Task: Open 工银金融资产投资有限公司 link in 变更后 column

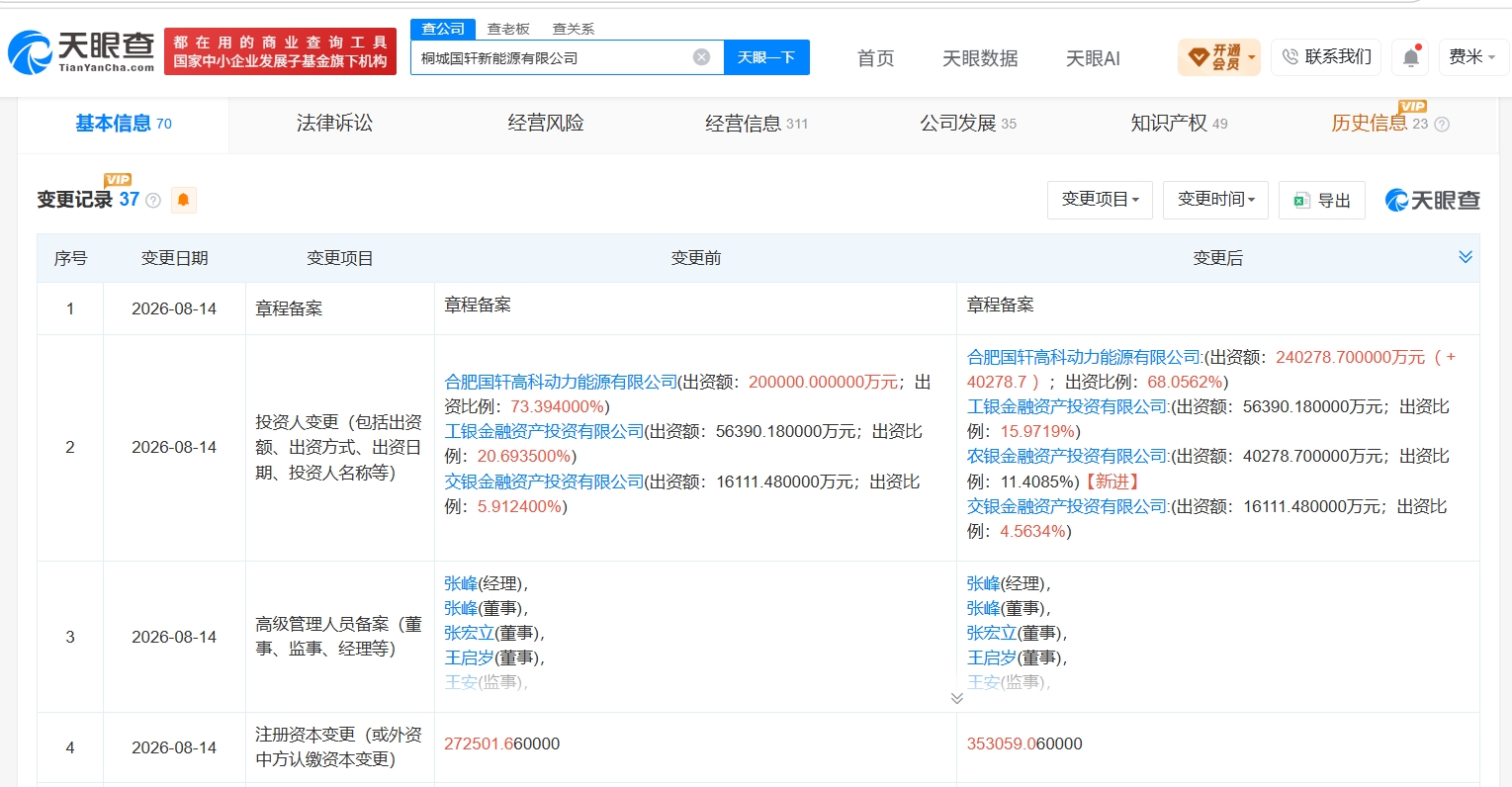Action: coord(1066,406)
